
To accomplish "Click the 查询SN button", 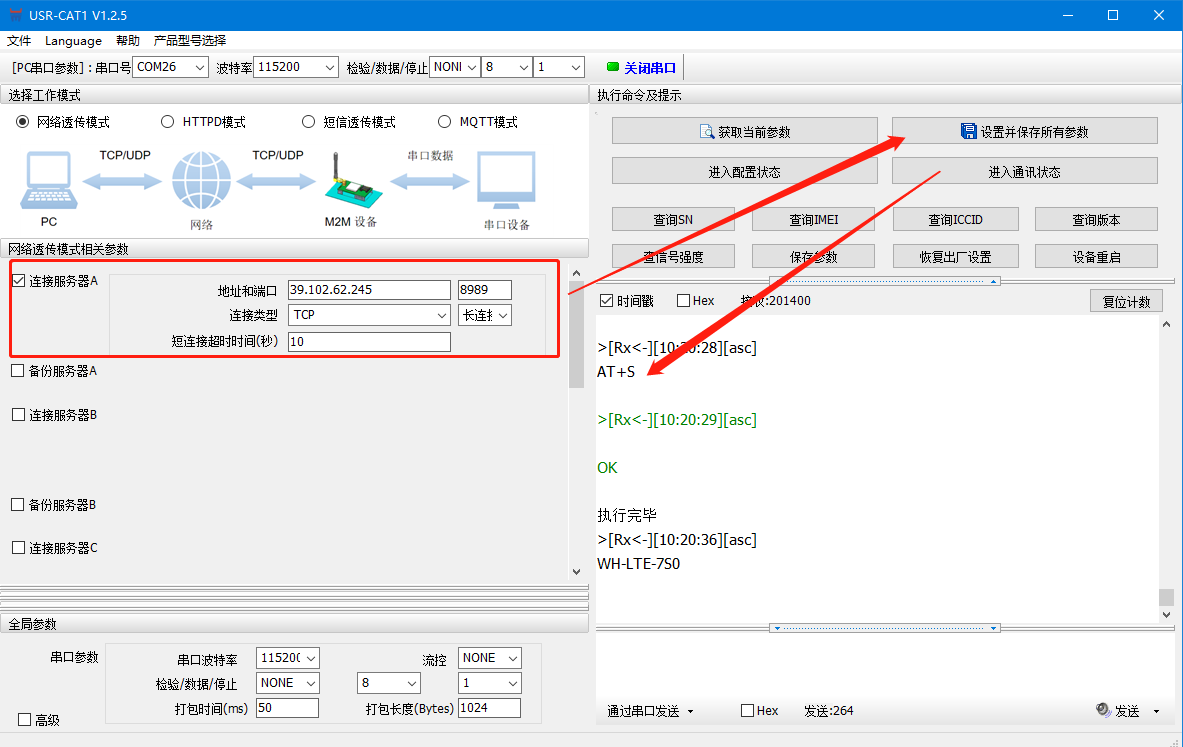I will tap(673, 220).
